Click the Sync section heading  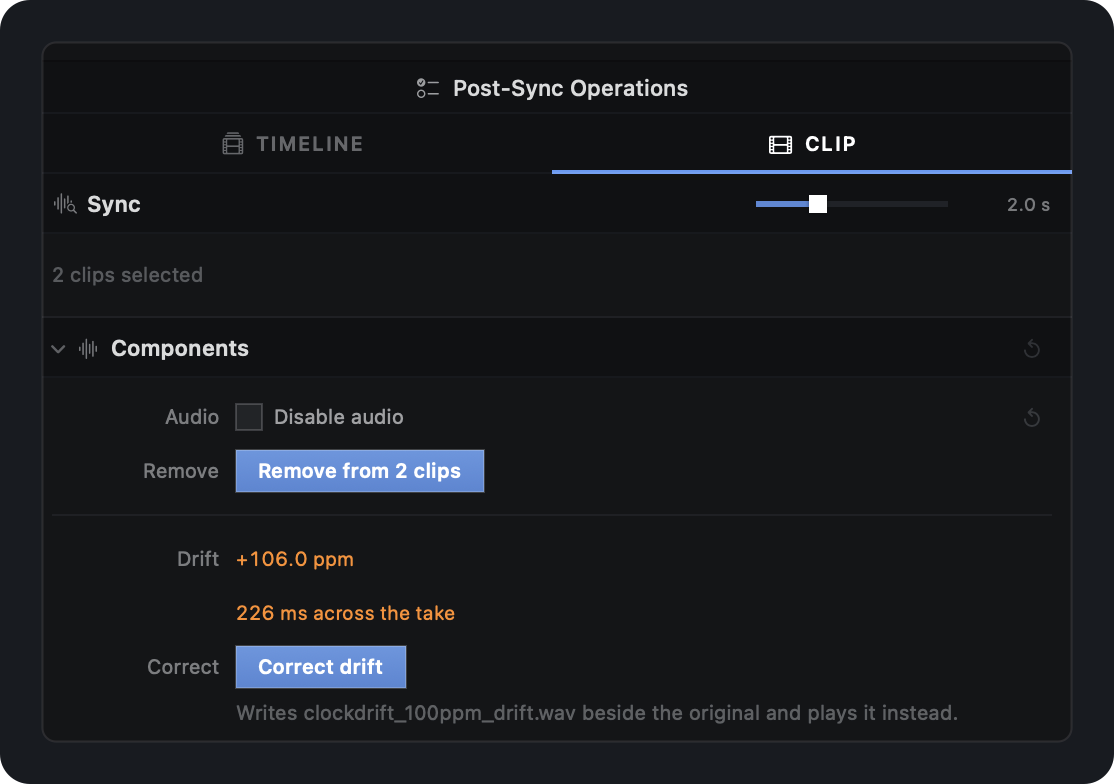(114, 205)
